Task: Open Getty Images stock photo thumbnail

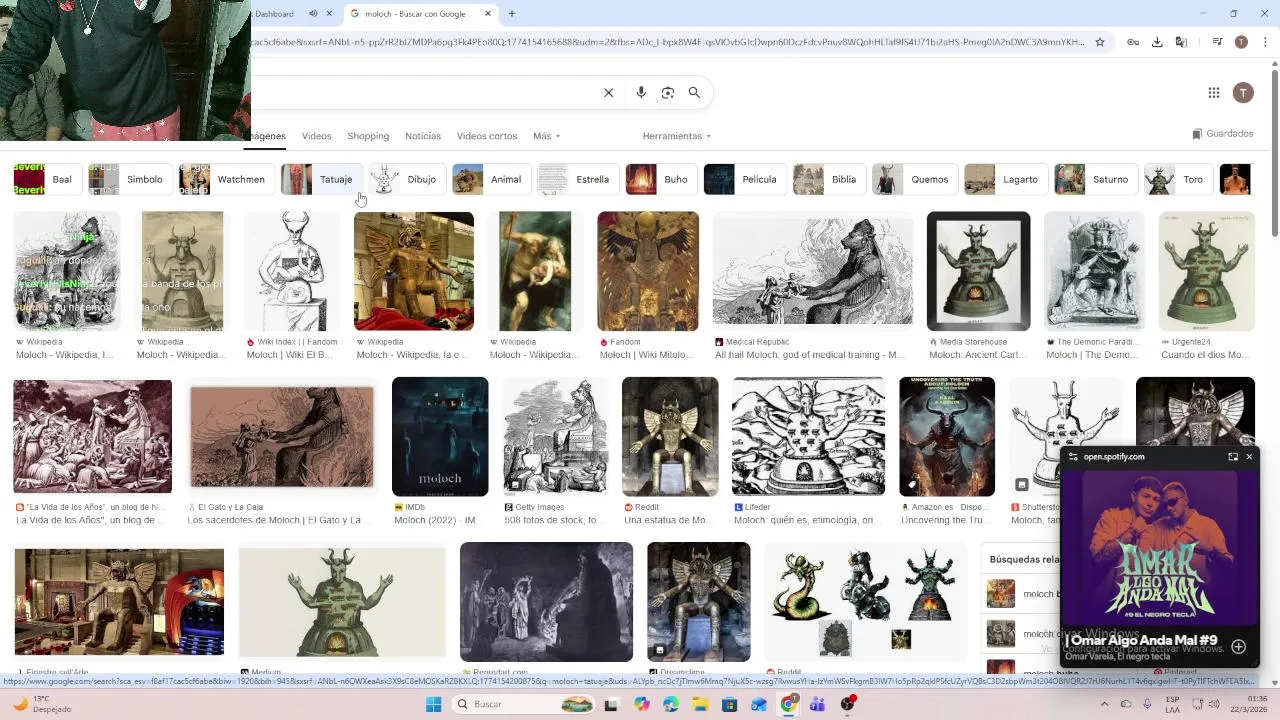Action: pos(555,436)
